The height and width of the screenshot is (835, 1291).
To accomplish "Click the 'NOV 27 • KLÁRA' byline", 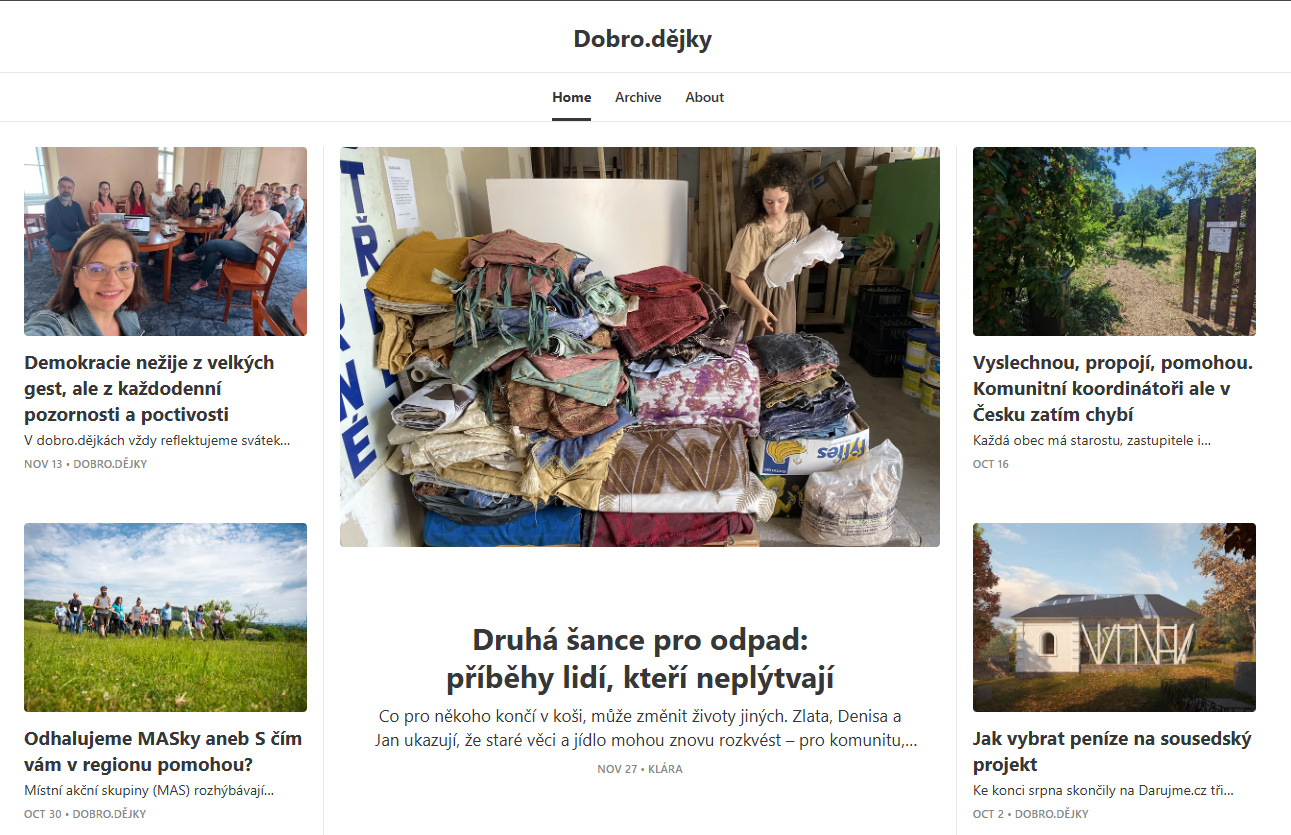I will [640, 769].
